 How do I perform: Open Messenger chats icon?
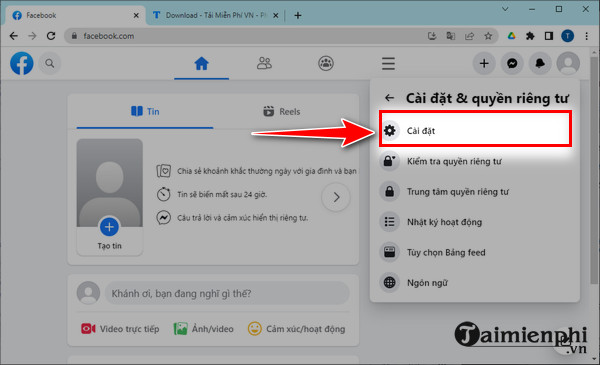512,64
